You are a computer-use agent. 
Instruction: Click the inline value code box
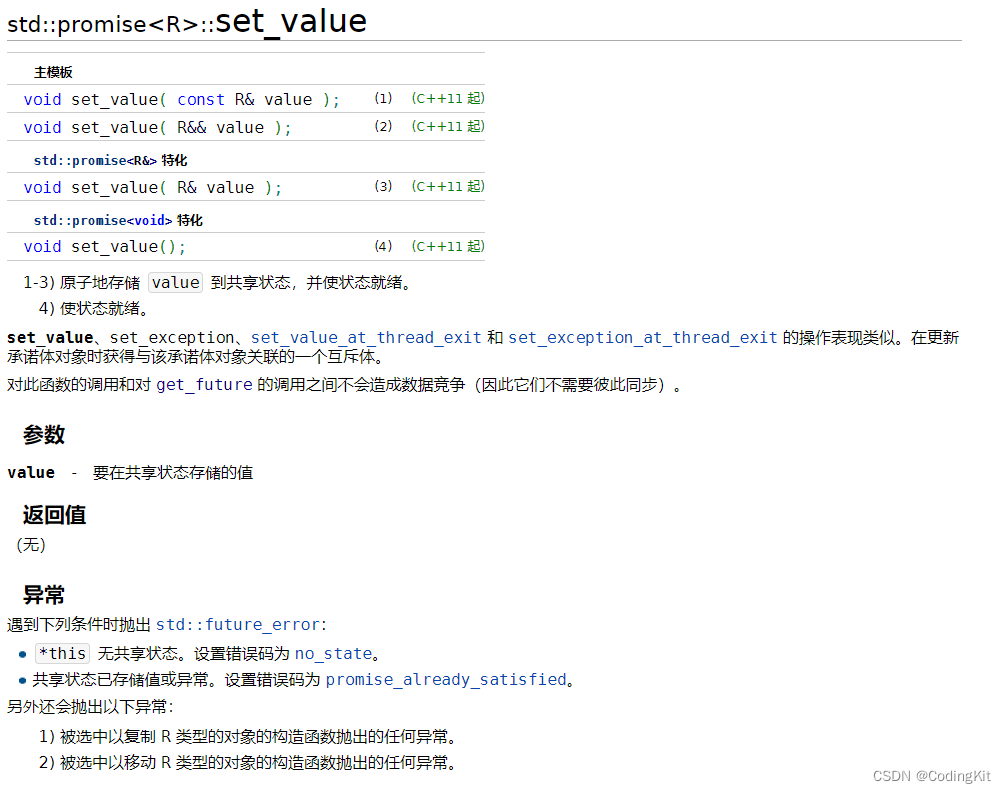click(175, 282)
